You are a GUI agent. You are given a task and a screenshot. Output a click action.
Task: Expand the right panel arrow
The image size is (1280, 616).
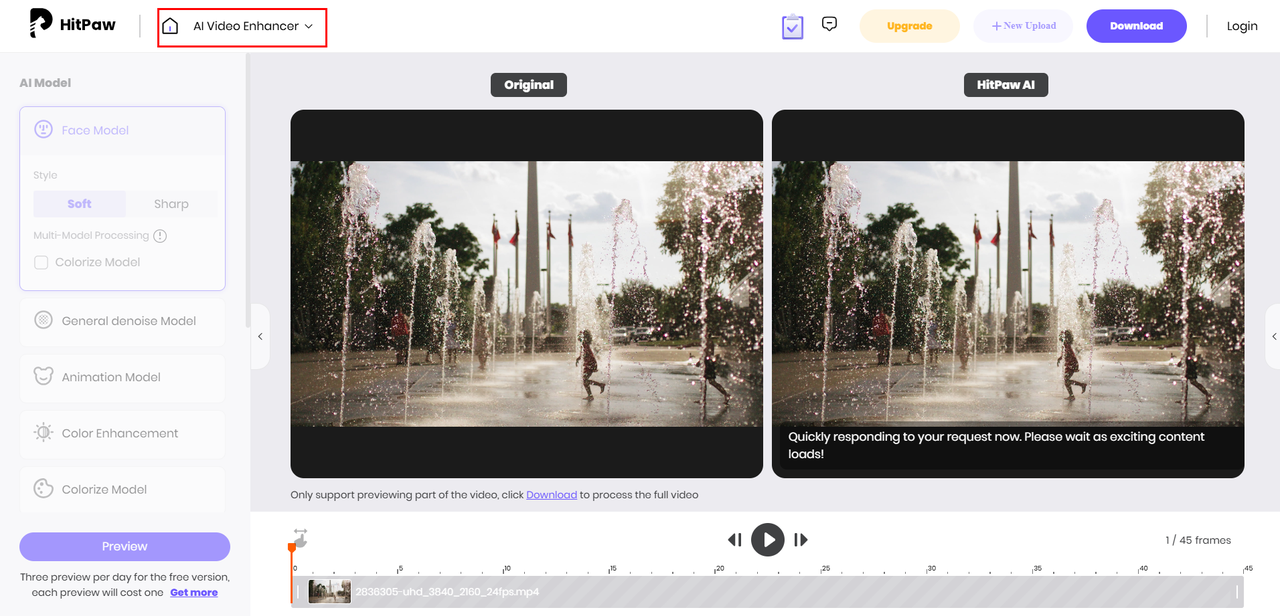tap(1273, 337)
